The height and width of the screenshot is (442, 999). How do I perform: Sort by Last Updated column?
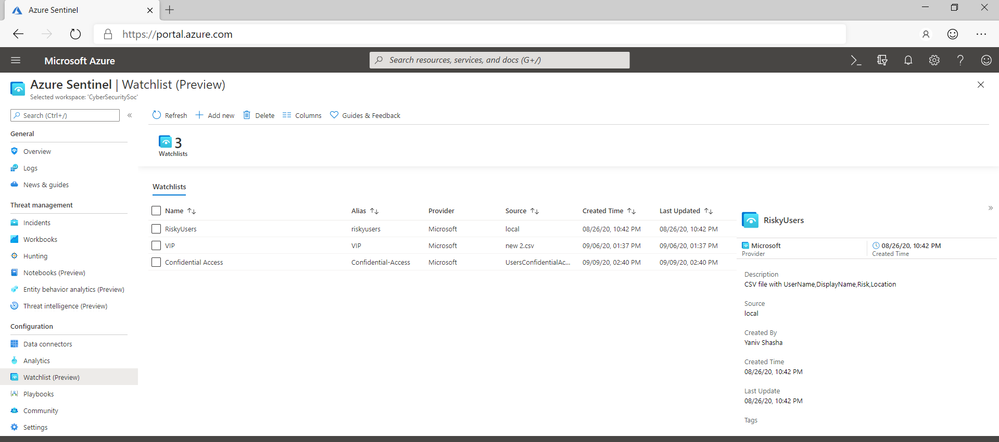686,211
